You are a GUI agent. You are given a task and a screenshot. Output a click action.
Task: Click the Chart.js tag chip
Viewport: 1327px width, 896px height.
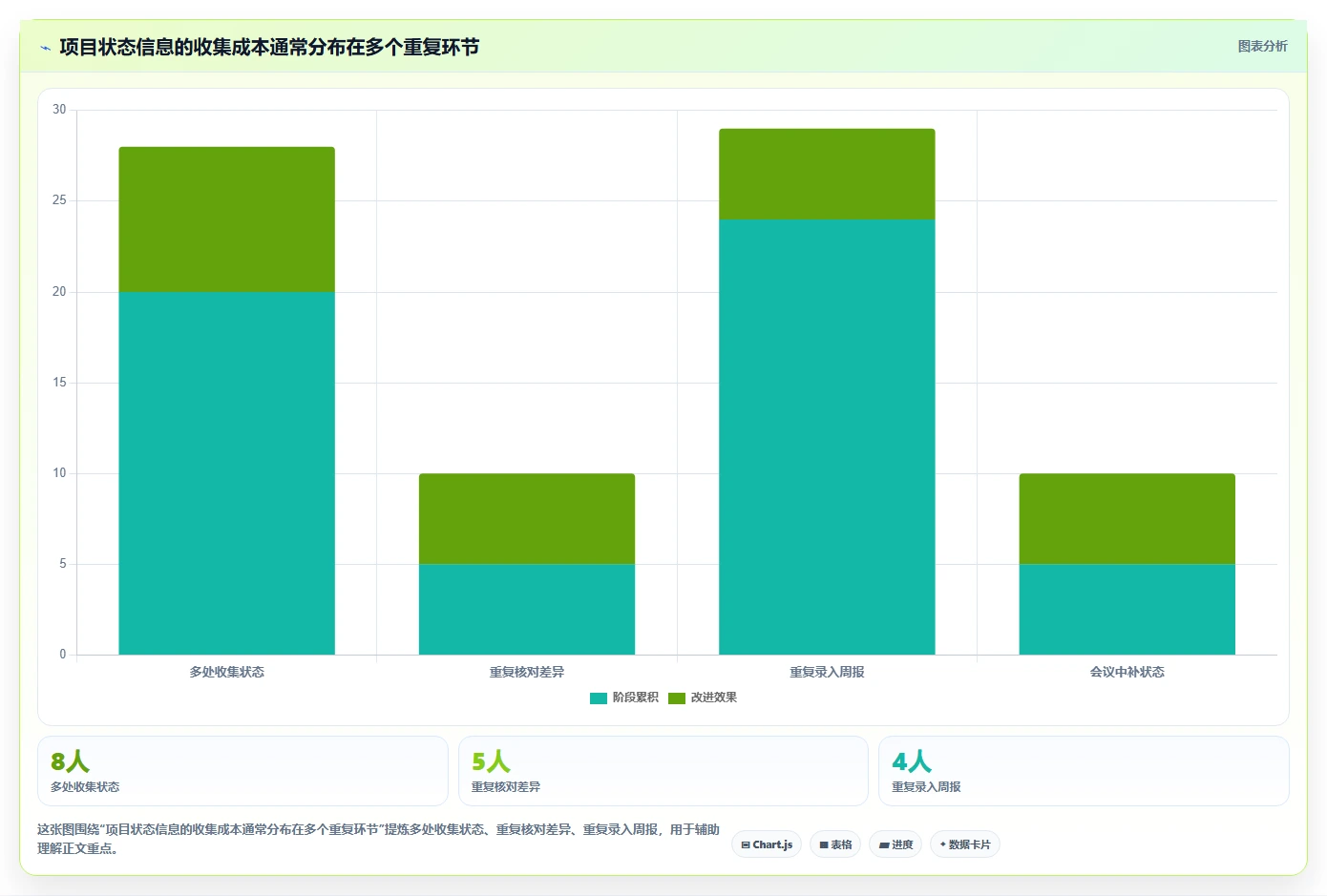(x=767, y=844)
